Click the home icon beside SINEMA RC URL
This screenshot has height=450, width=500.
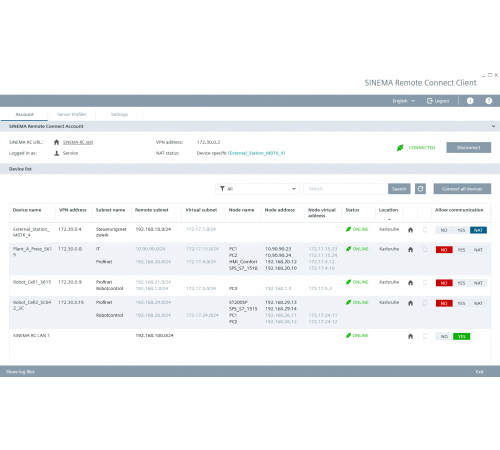coord(57,142)
